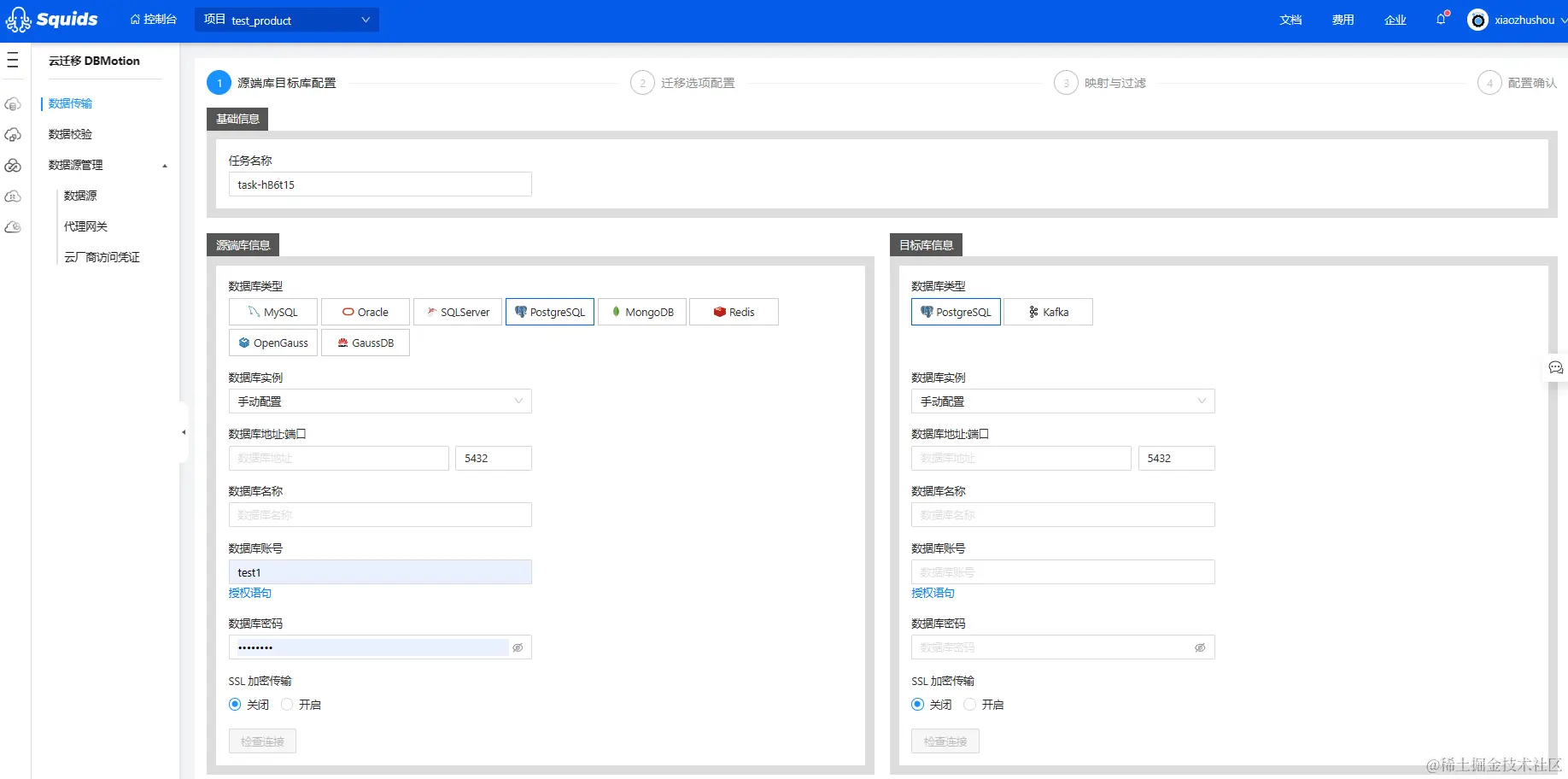The image size is (1568, 779).
Task: Show source database password via eye icon
Action: point(518,647)
